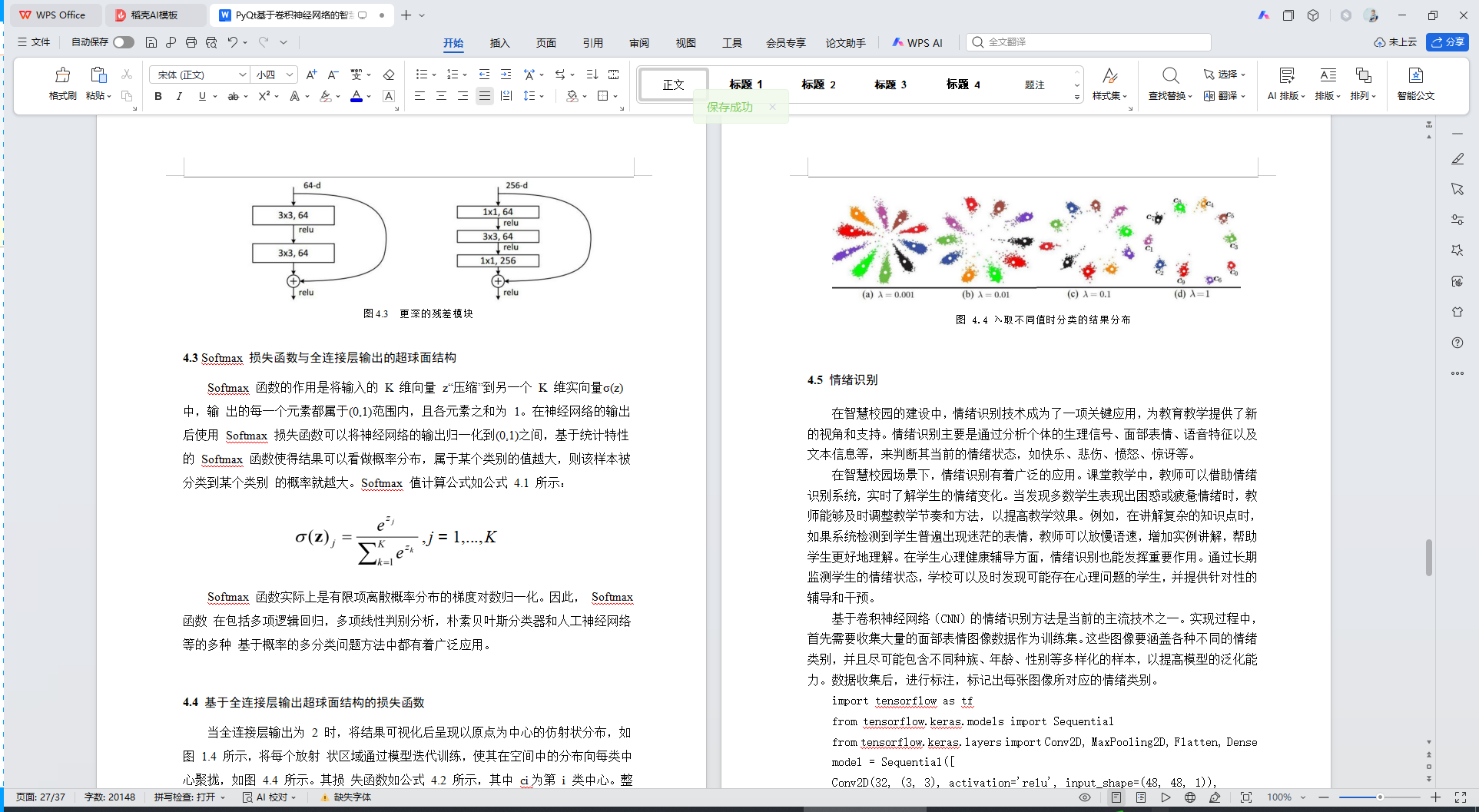Open the 稻壳AI模板 tab

point(154,15)
